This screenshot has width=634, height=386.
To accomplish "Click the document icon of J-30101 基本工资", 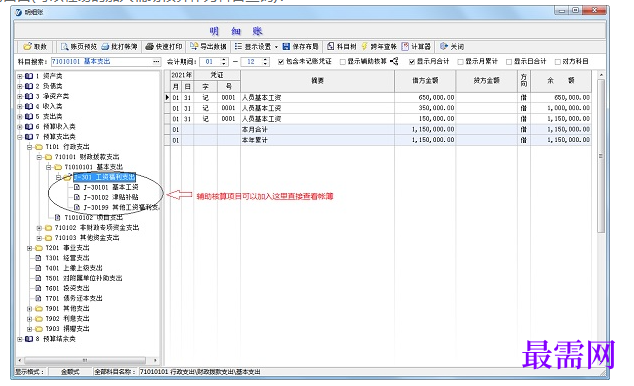I will (77, 187).
